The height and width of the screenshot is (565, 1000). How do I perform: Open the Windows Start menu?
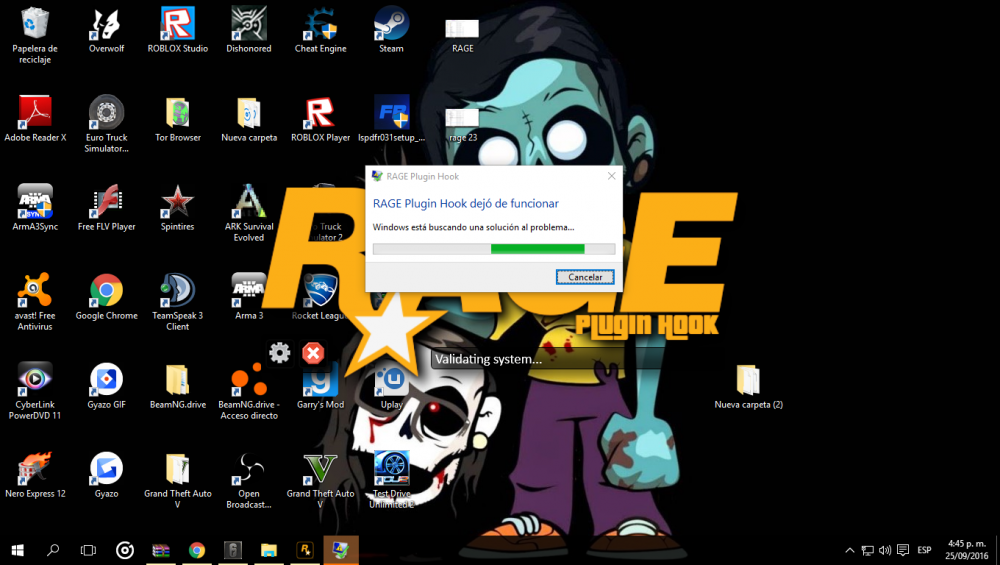[x=17, y=550]
